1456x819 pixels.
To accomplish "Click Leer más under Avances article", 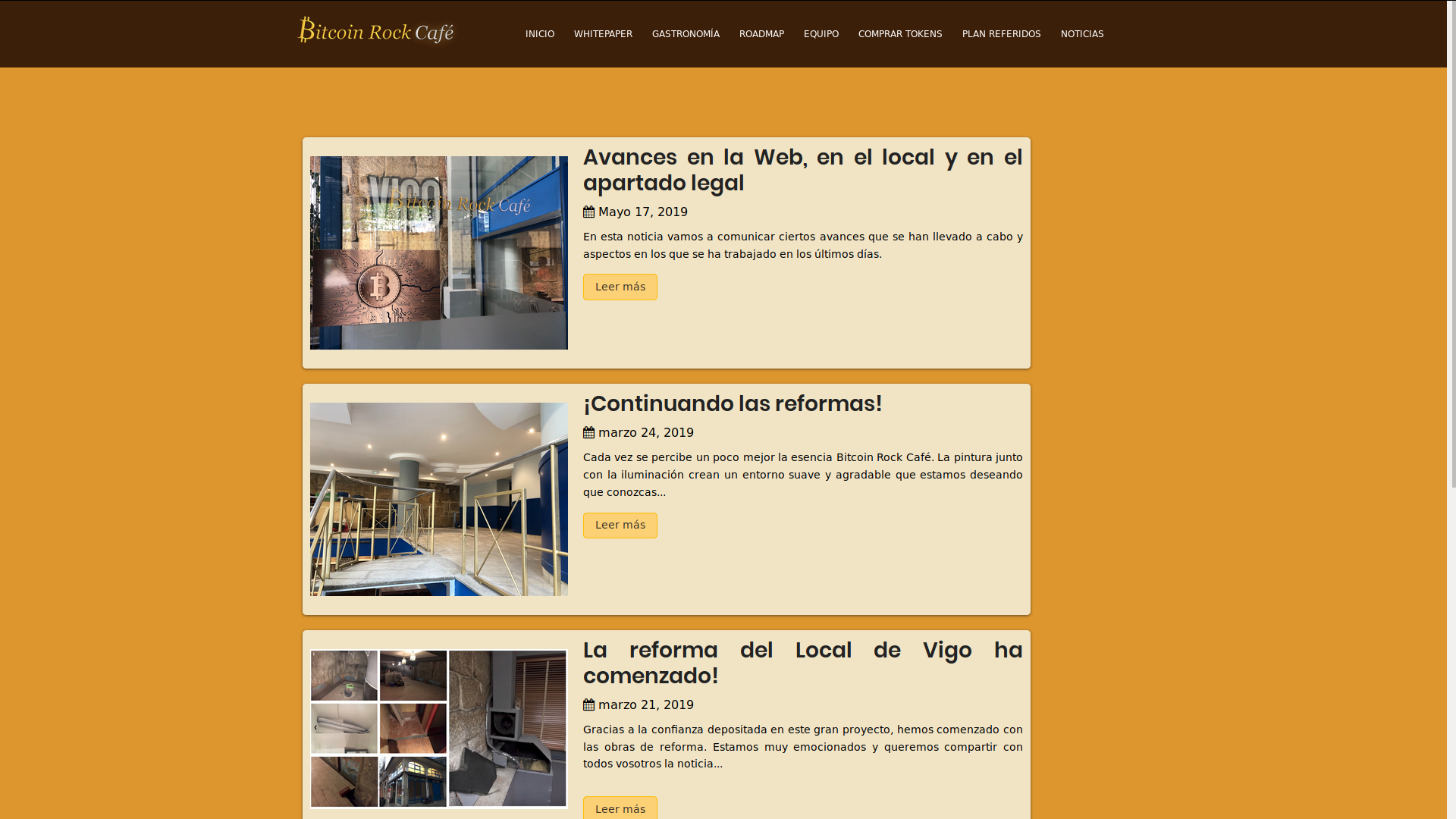I will coord(620,287).
